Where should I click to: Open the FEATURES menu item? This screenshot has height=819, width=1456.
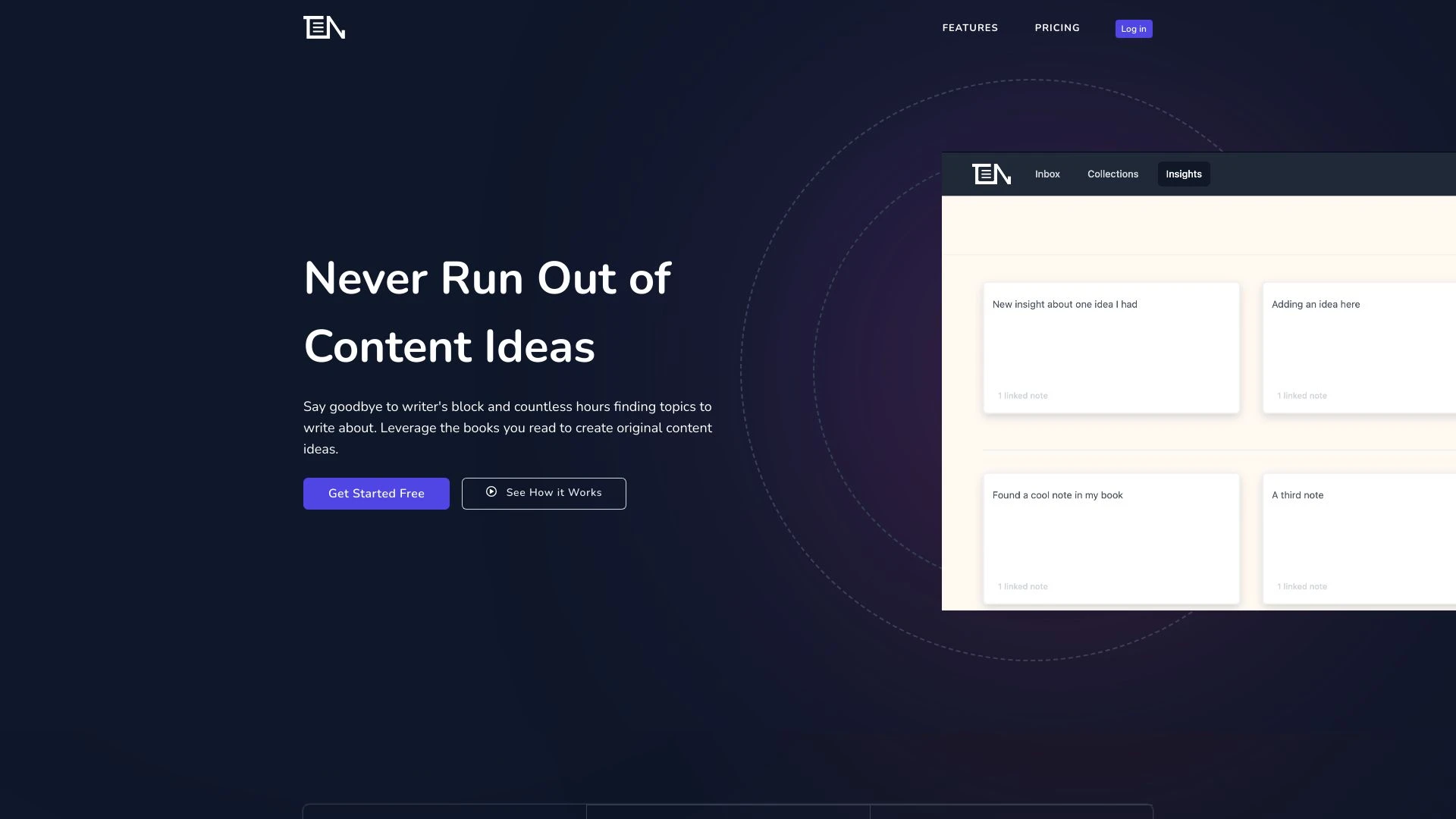pos(969,28)
